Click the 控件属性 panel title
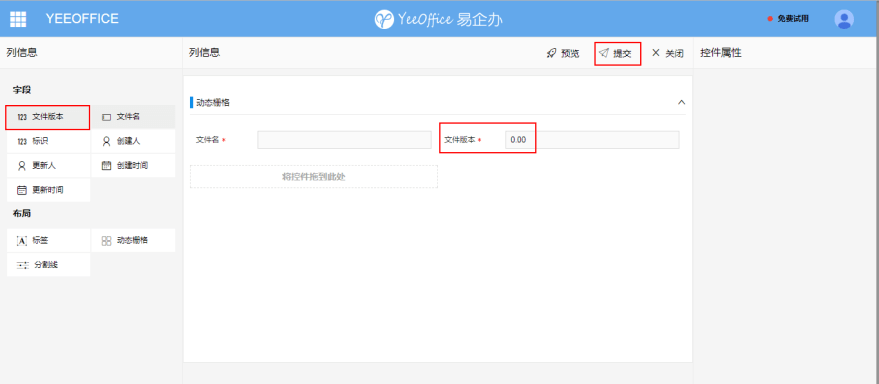Viewport: 879px width, 384px height. (x=721, y=53)
